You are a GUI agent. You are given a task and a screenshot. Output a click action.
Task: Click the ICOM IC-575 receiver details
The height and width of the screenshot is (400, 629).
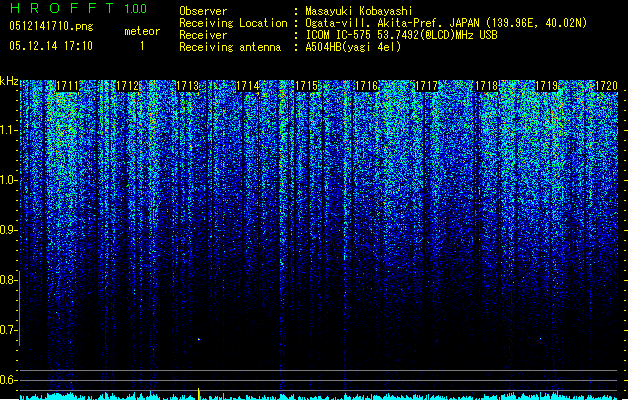[x=401, y=35]
